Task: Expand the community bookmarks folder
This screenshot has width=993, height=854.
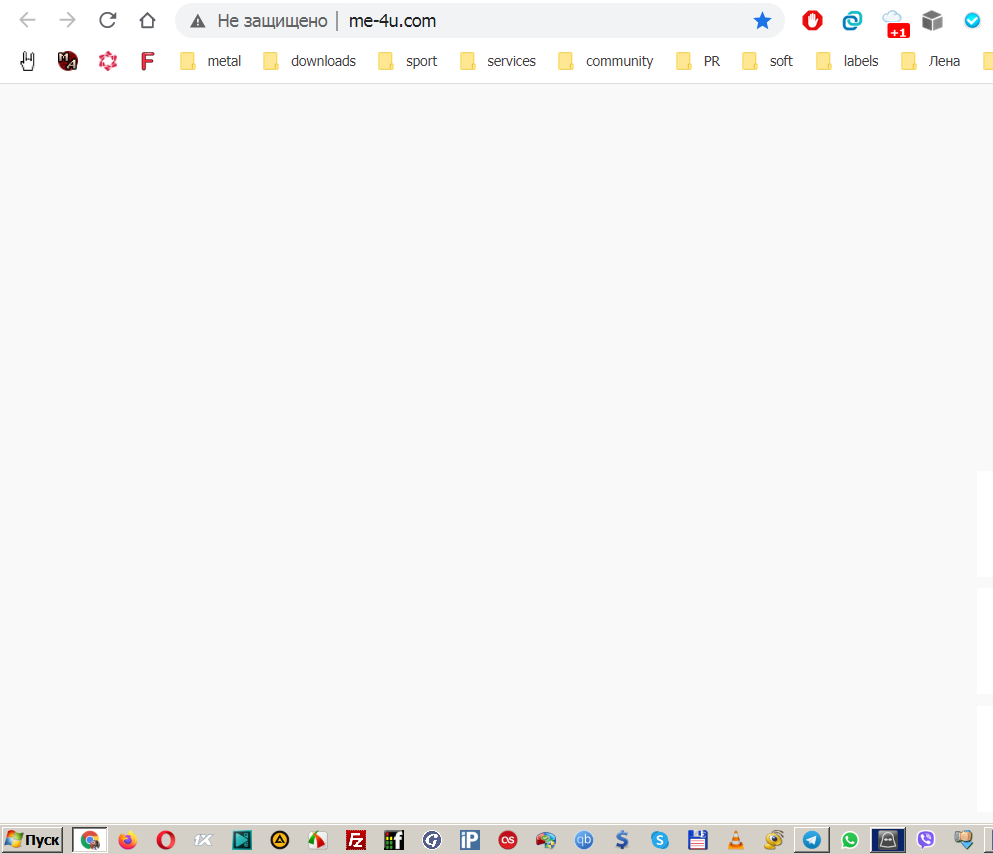Action: (x=605, y=61)
